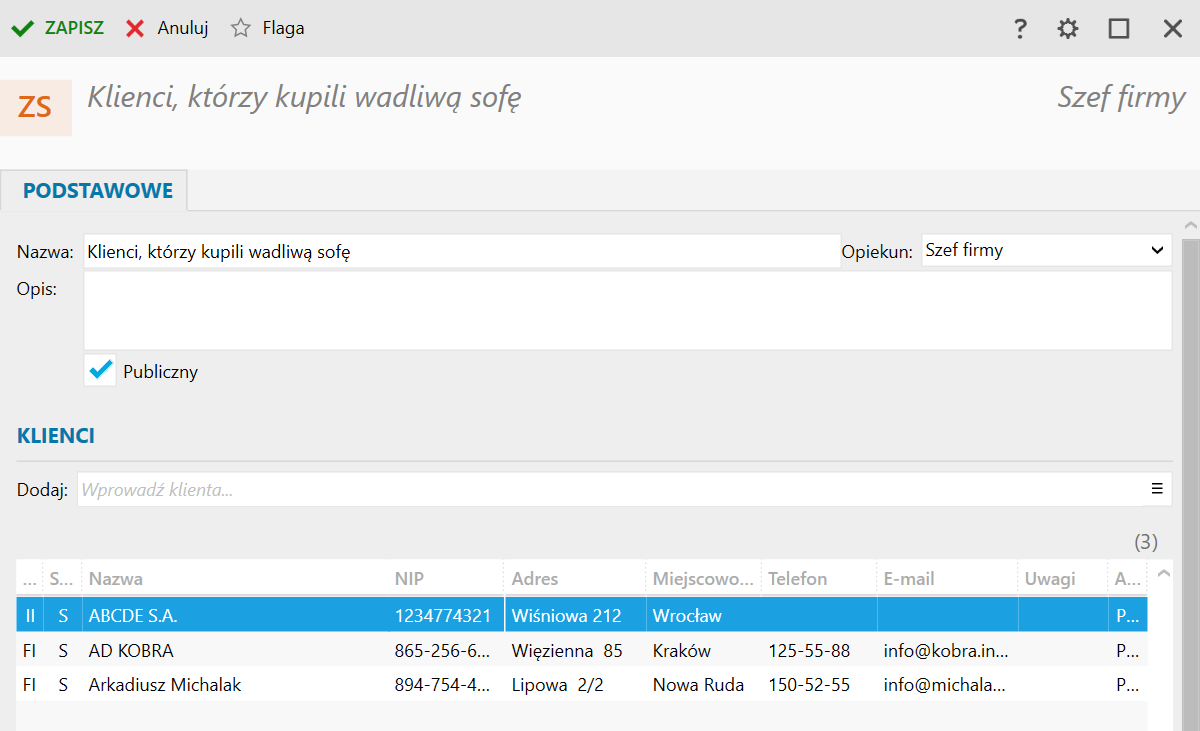Viewport: 1200px width, 731px height.
Task: Select the AD KOBRA client row
Action: (x=131, y=651)
